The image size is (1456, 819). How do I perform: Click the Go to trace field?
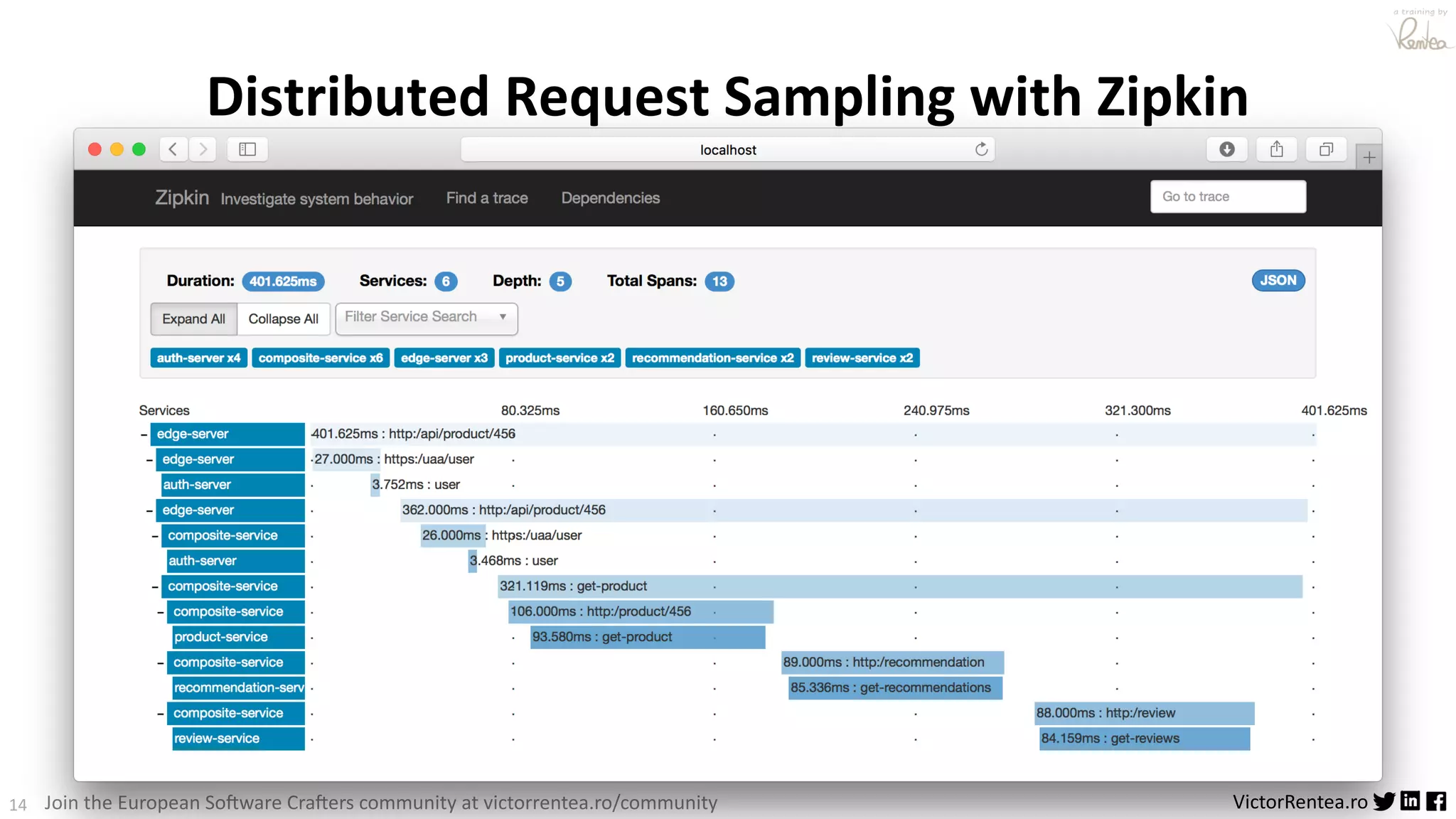[x=1228, y=197]
